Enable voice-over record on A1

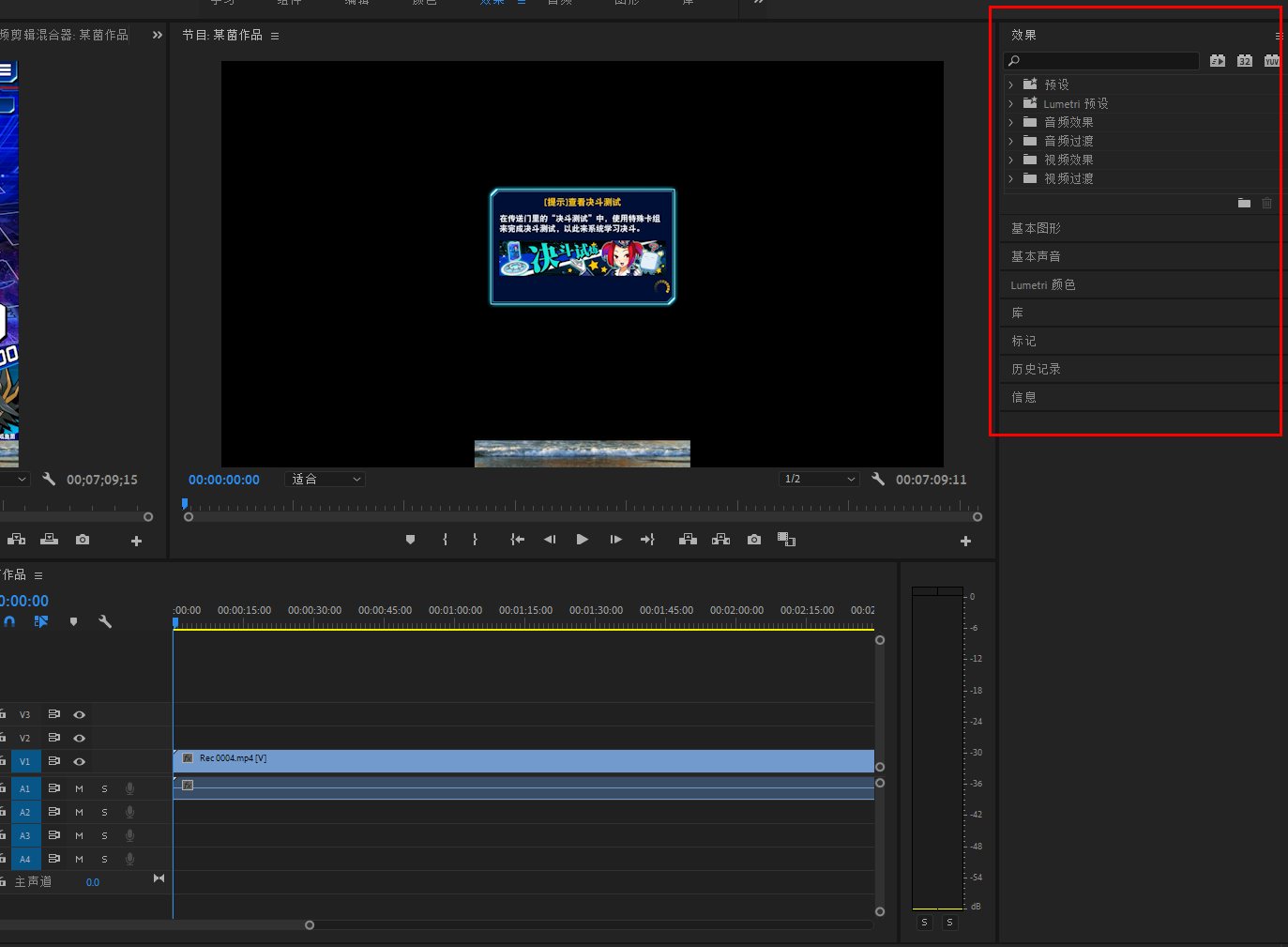pos(129,788)
